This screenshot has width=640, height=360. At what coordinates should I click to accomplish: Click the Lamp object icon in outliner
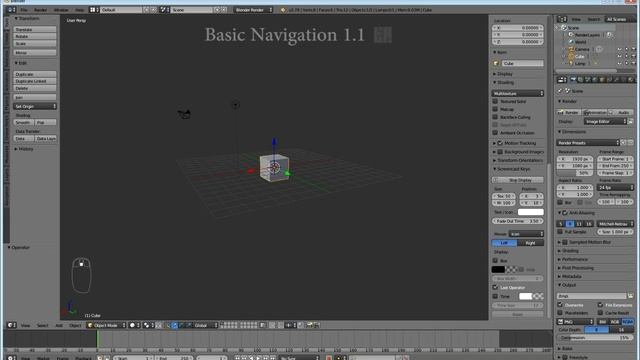571,64
